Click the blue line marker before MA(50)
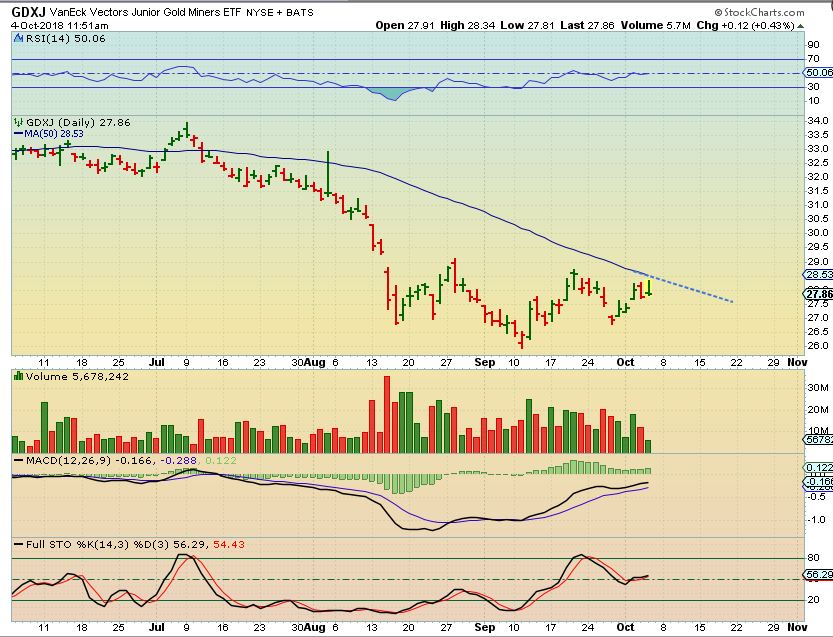The width and height of the screenshot is (833, 637). pos(19,133)
